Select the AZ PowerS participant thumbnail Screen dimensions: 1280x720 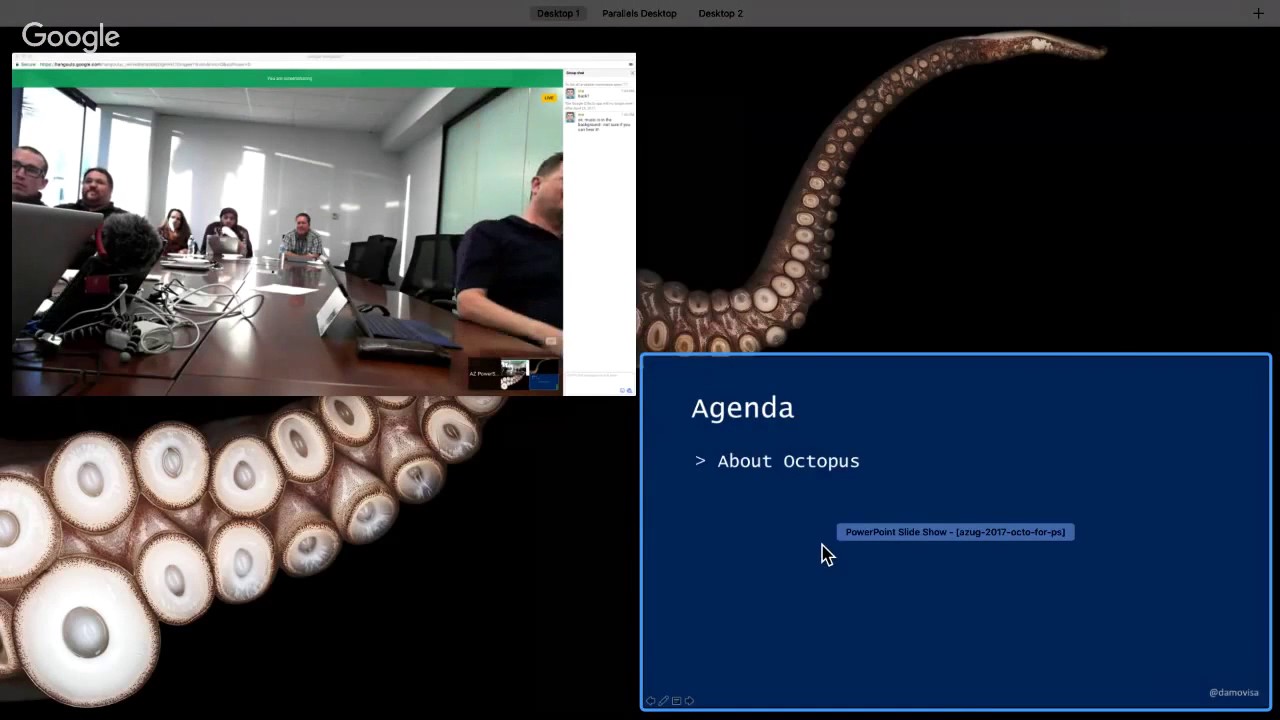tap(484, 374)
